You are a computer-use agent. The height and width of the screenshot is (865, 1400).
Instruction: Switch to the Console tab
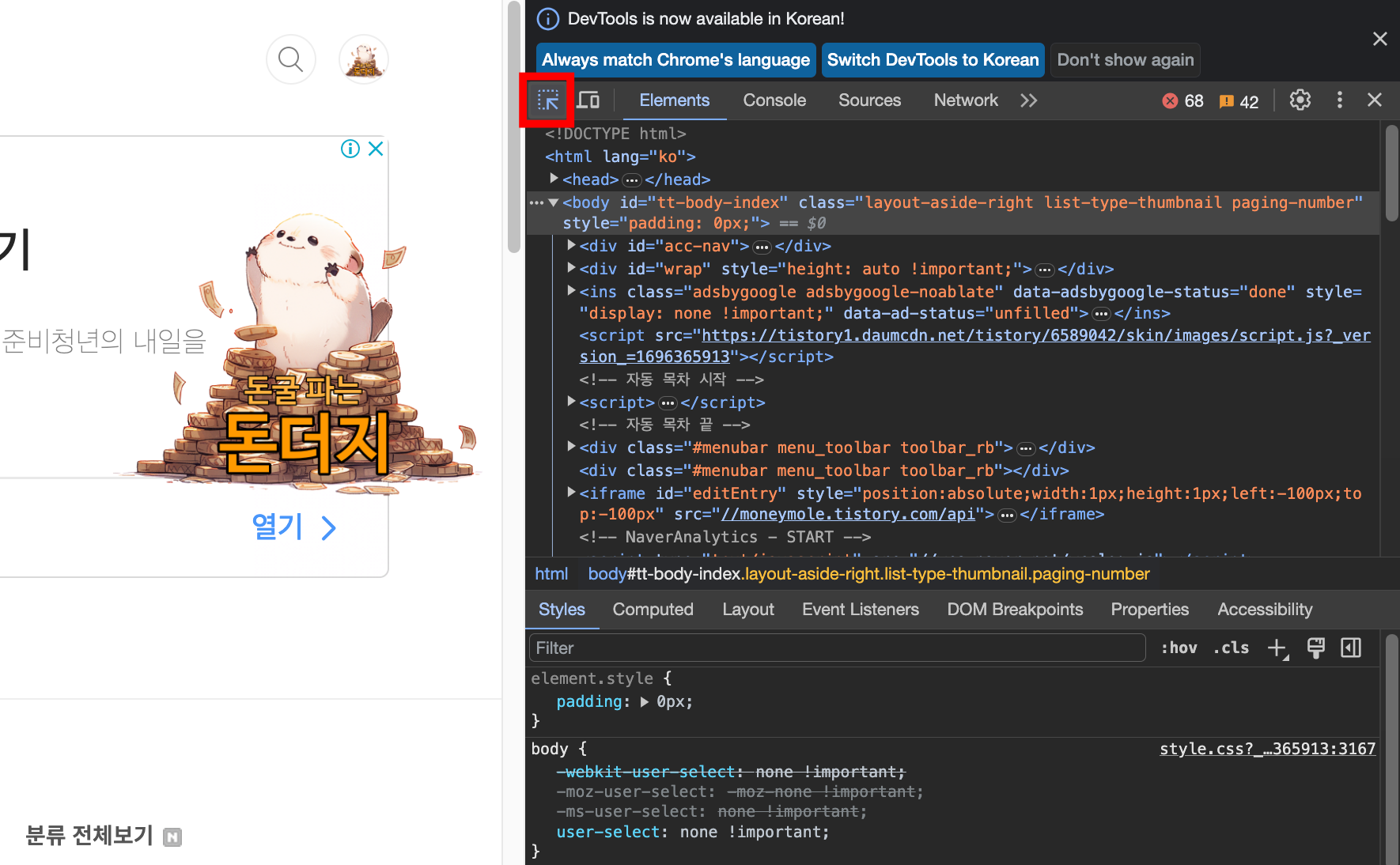click(x=774, y=100)
